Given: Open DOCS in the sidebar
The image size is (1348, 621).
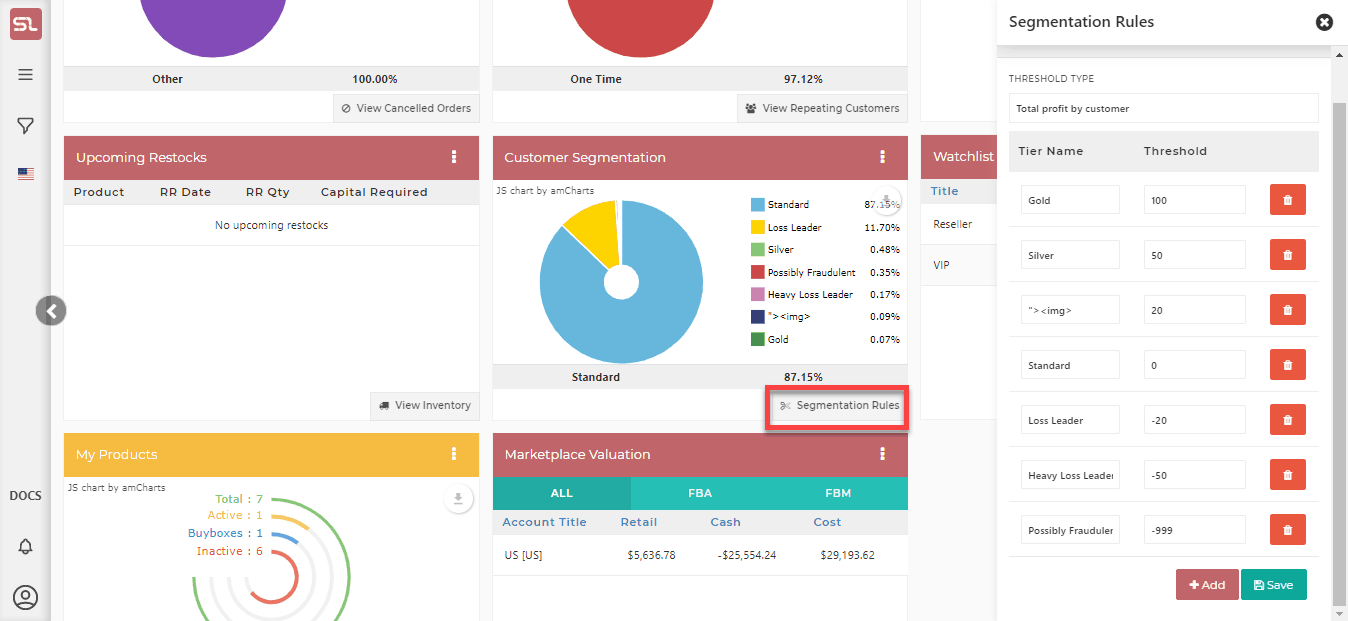Looking at the screenshot, I should pyautogui.click(x=26, y=496).
